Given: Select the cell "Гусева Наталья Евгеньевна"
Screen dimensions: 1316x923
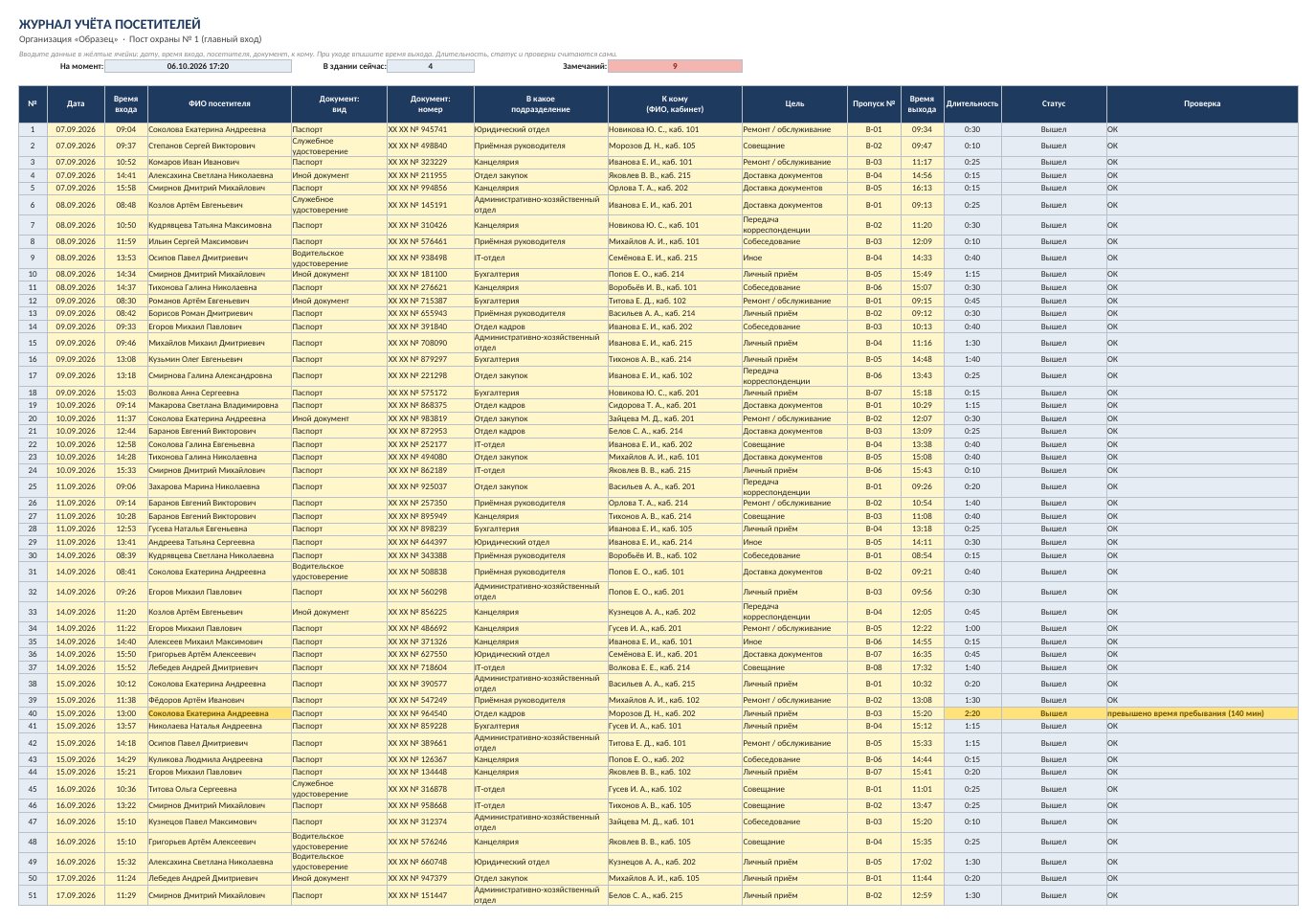Looking at the screenshot, I should pos(219,529).
